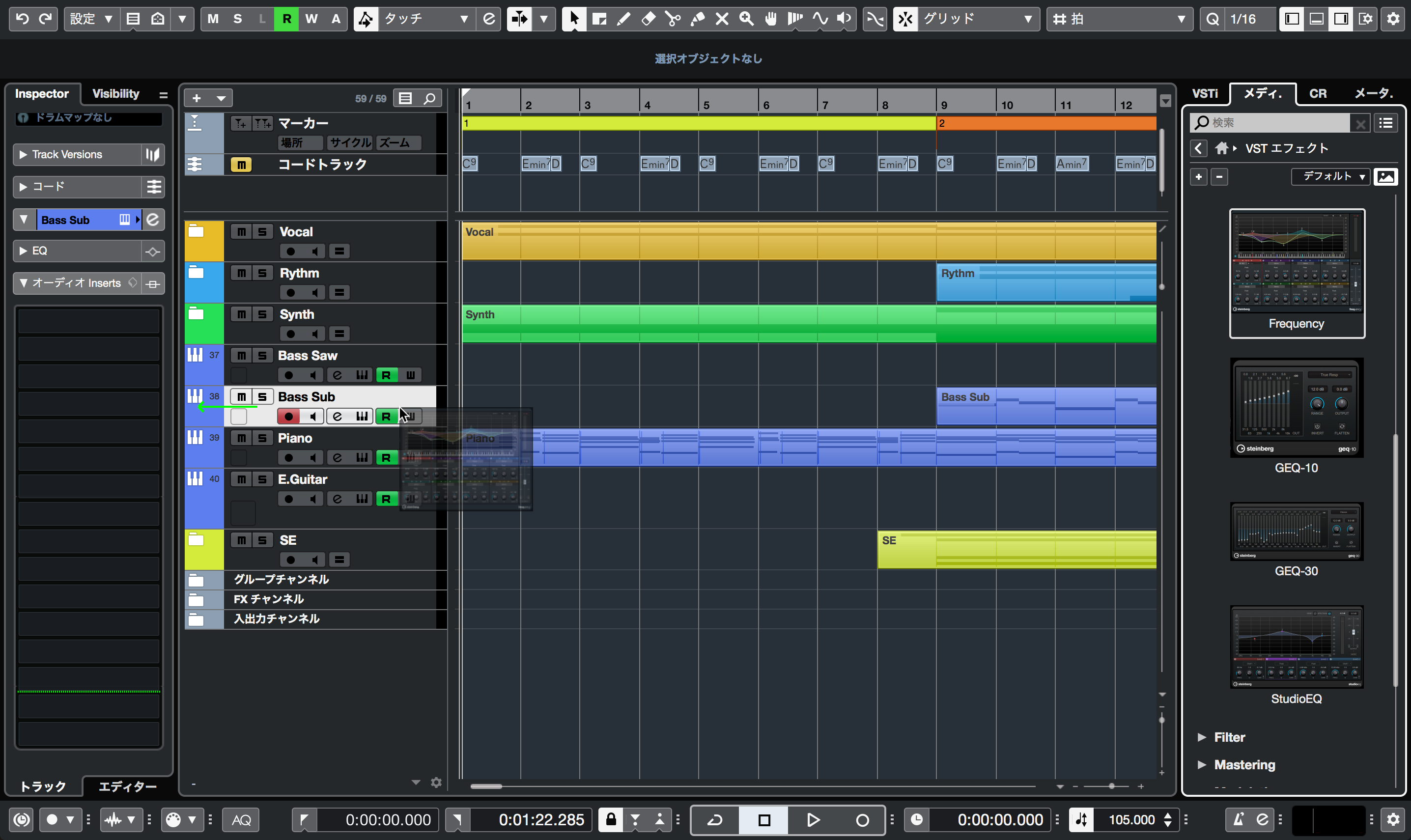Activate metronome click in transport bar
The image size is (1411, 840).
click(1238, 819)
